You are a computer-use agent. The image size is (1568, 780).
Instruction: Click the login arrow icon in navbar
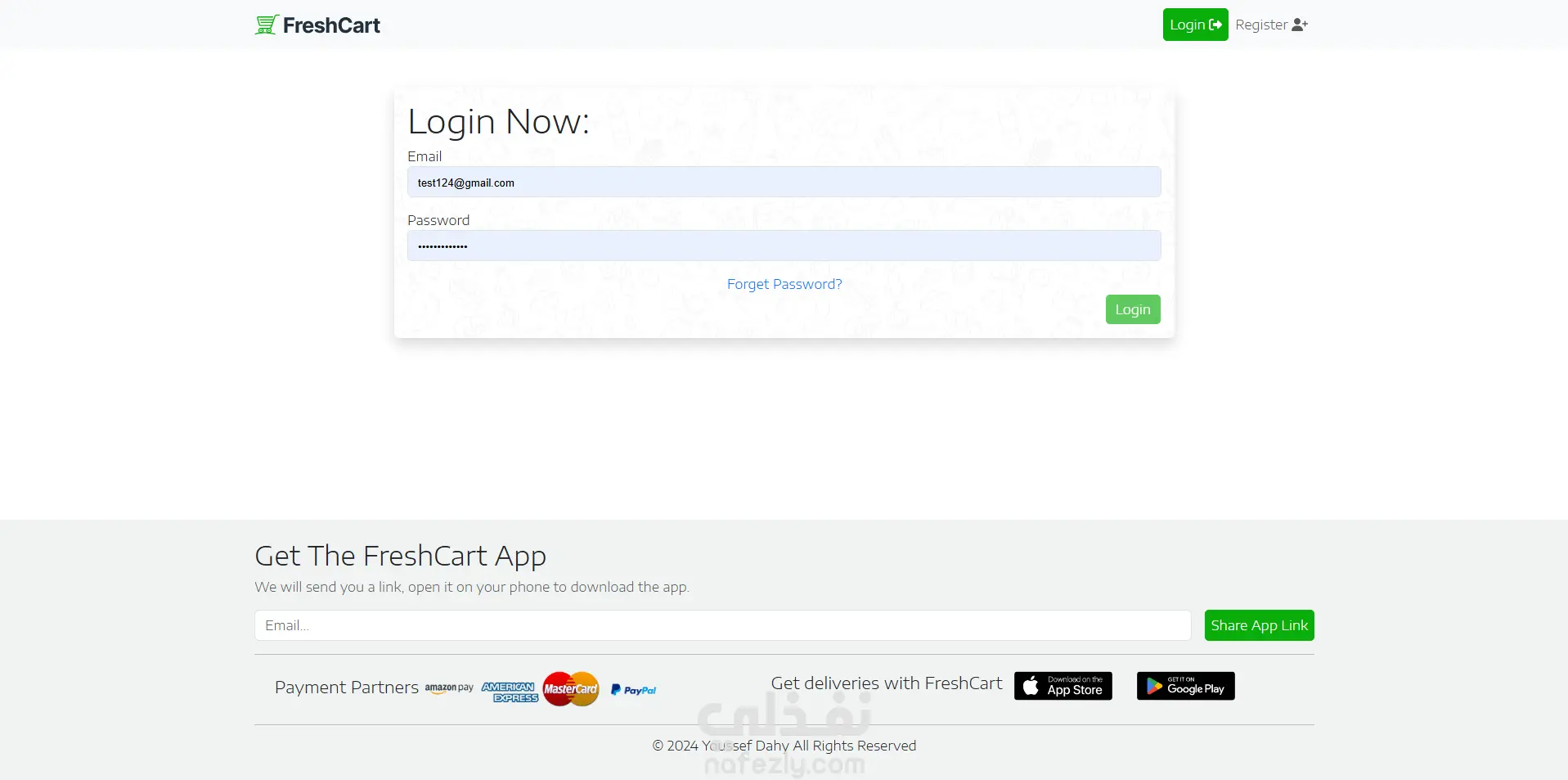tap(1215, 25)
